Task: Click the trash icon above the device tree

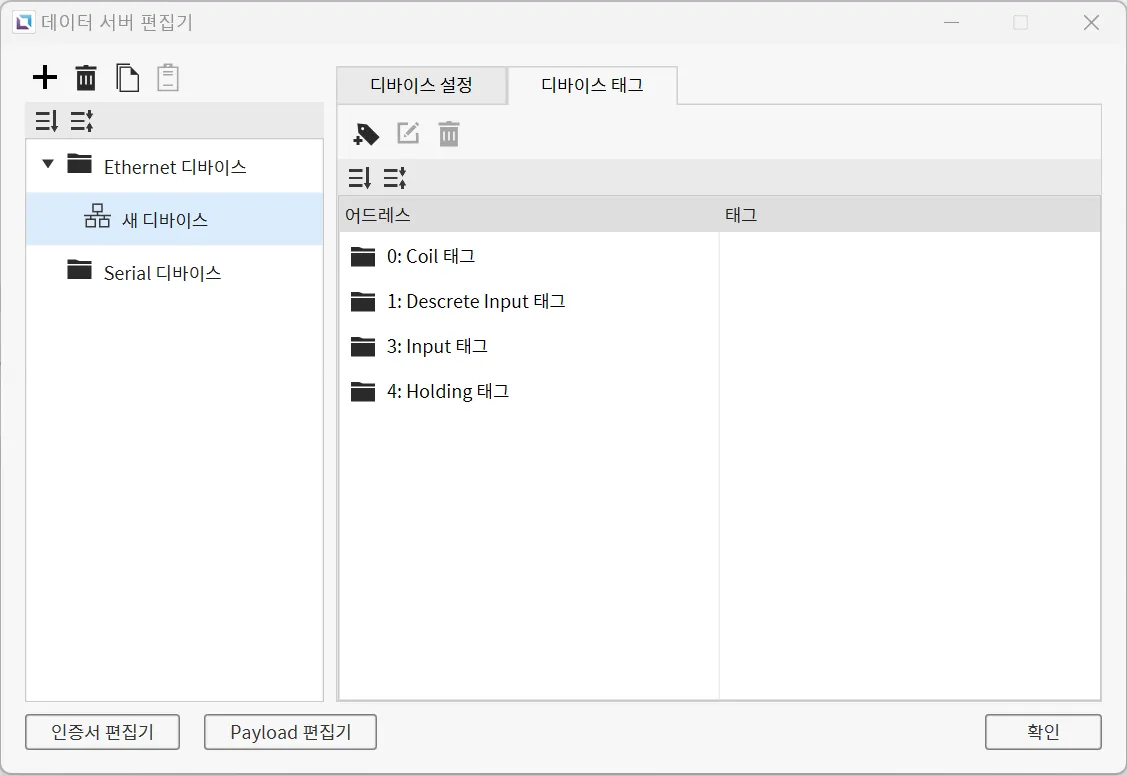Action: pos(87,77)
